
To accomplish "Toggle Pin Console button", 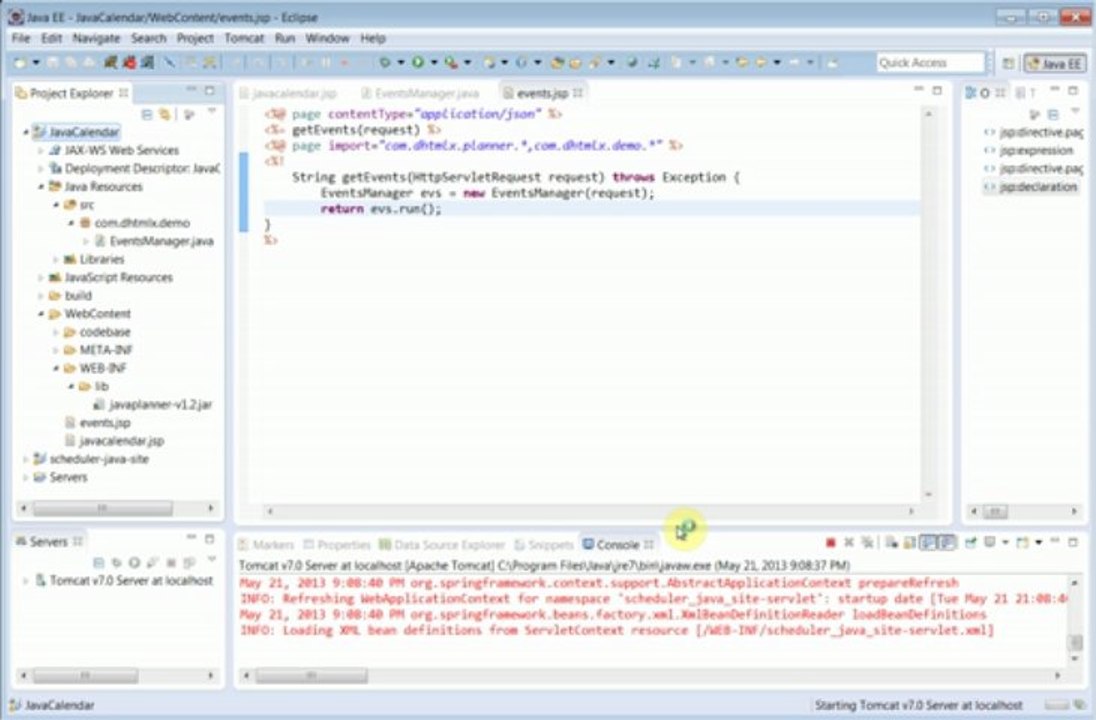I will pos(971,542).
